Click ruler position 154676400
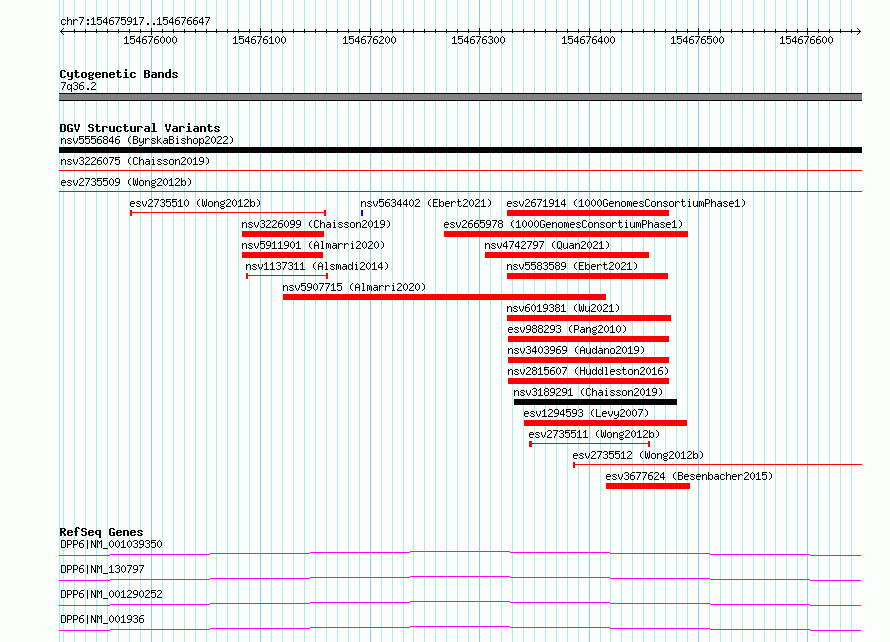Image resolution: width=890 pixels, height=642 pixels. point(588,40)
